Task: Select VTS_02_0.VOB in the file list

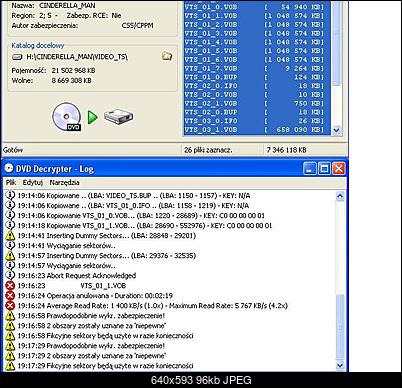Action: pos(257,94)
